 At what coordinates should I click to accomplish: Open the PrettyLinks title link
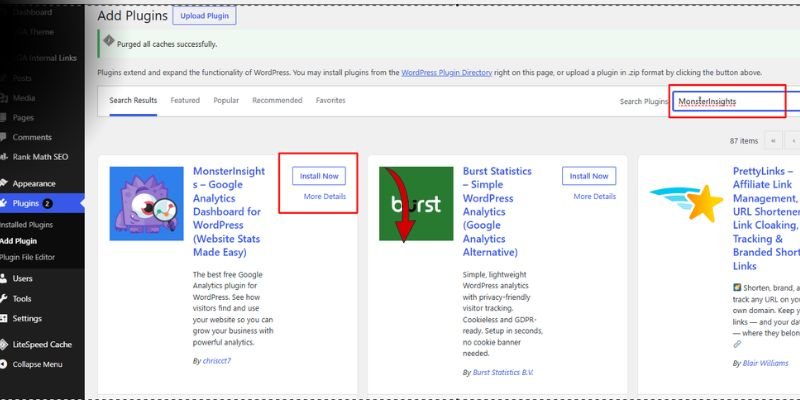click(x=766, y=218)
